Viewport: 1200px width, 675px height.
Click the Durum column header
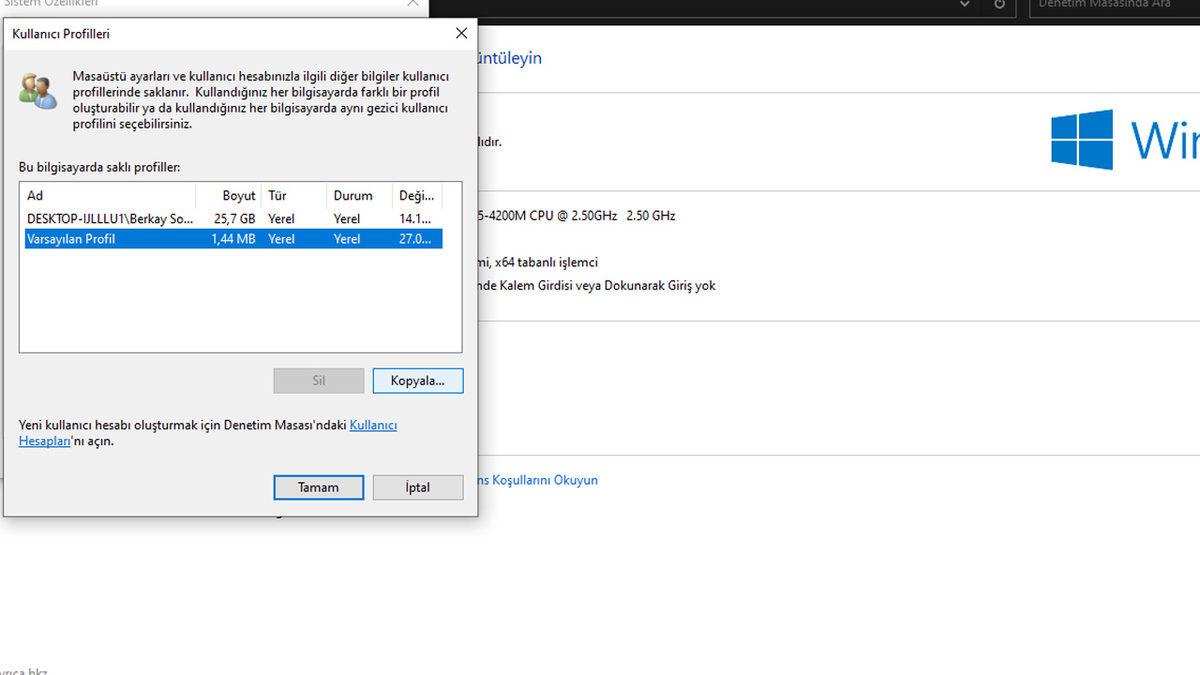tap(350, 195)
